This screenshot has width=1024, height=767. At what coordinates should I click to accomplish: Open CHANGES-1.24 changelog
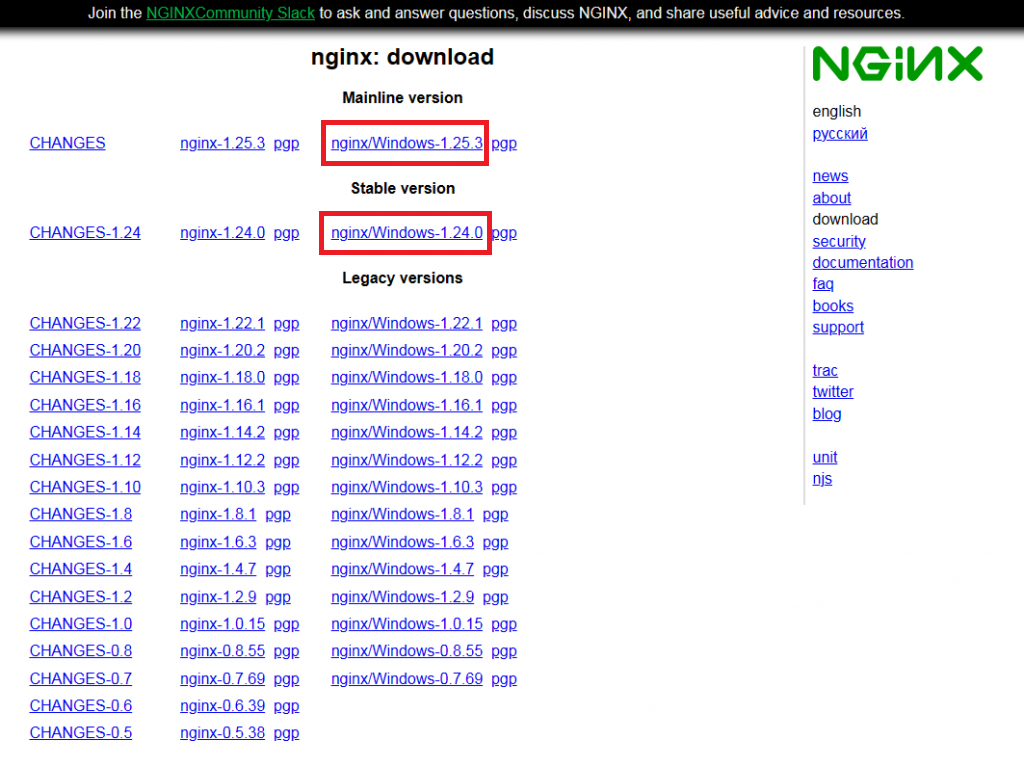(85, 233)
